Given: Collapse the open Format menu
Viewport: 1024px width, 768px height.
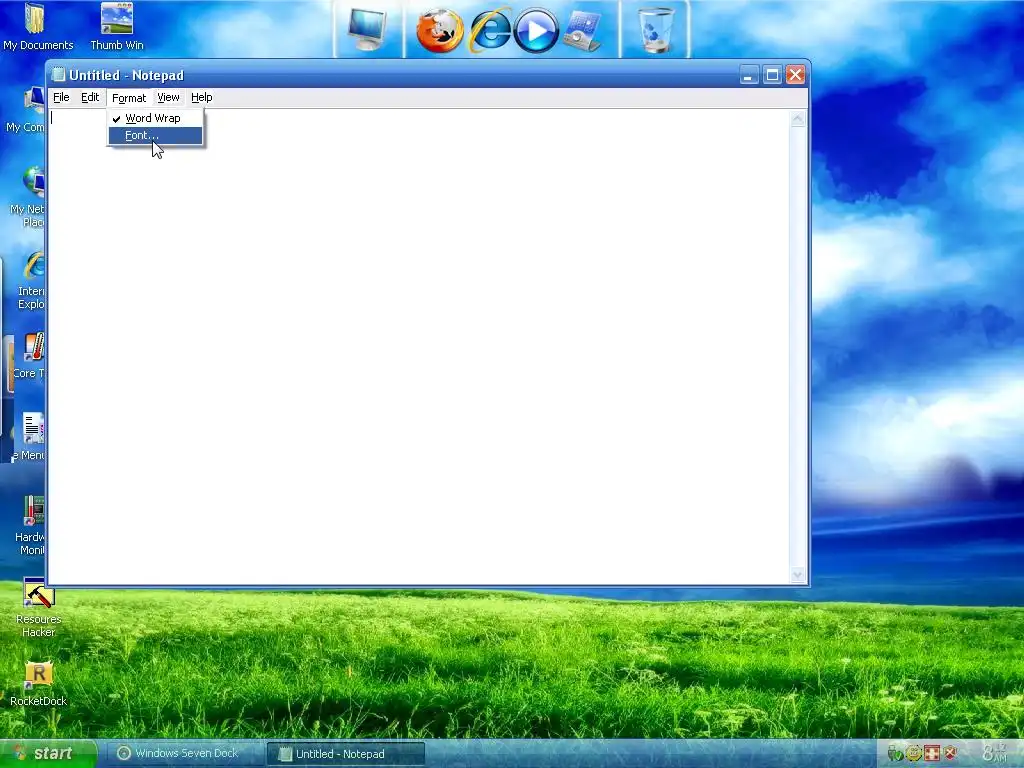Looking at the screenshot, I should (129, 98).
